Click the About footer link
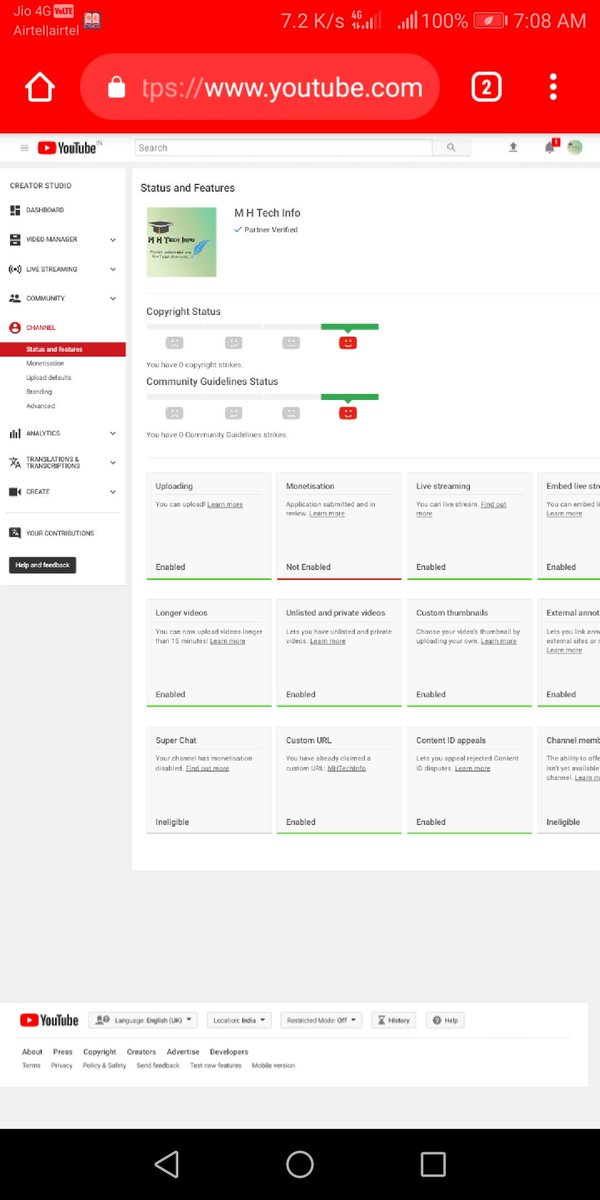Screen dimensions: 600x1200 tap(33, 1052)
